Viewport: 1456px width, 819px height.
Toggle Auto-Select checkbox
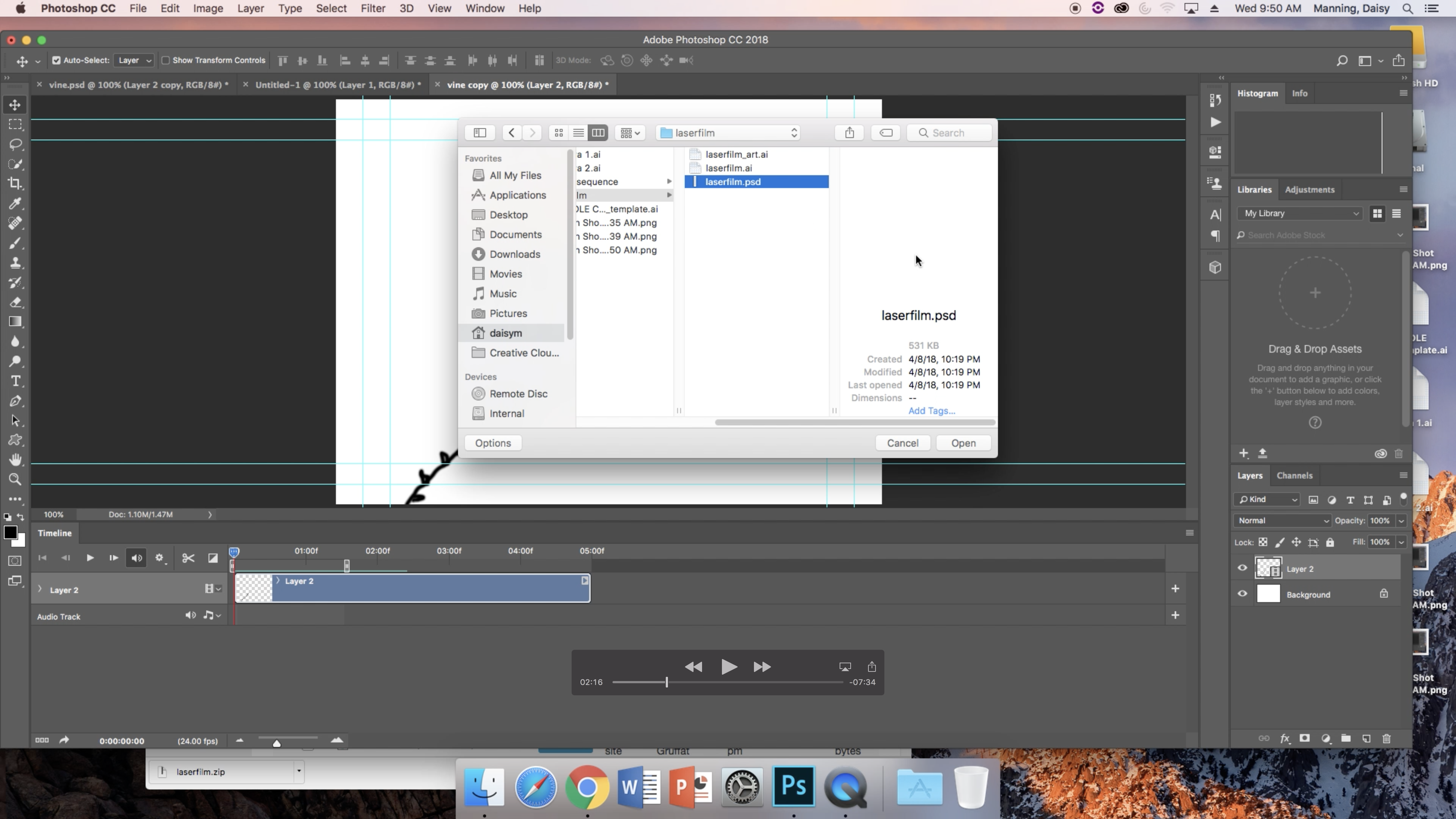point(57,60)
